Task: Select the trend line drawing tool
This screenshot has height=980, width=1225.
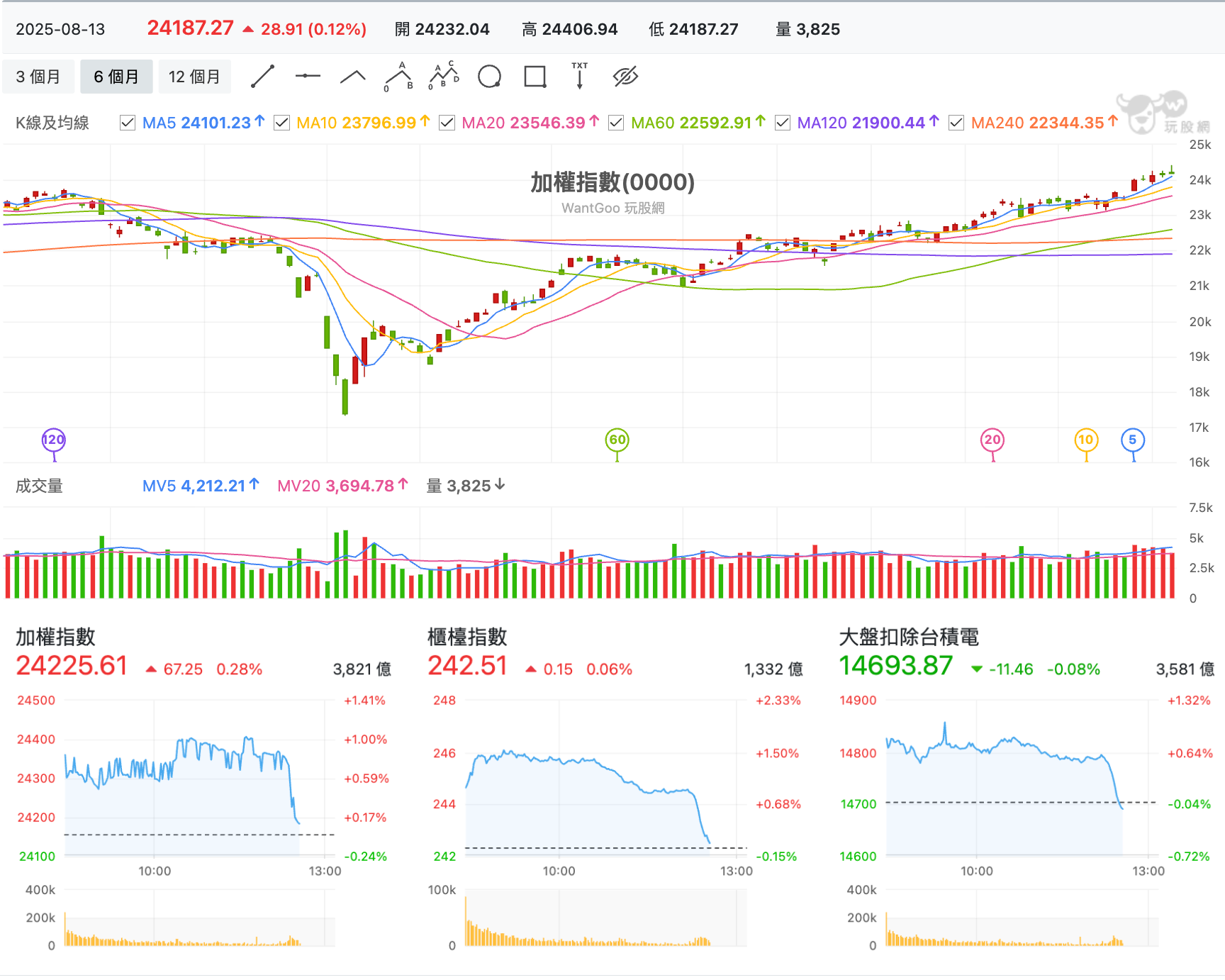Action: coord(262,77)
